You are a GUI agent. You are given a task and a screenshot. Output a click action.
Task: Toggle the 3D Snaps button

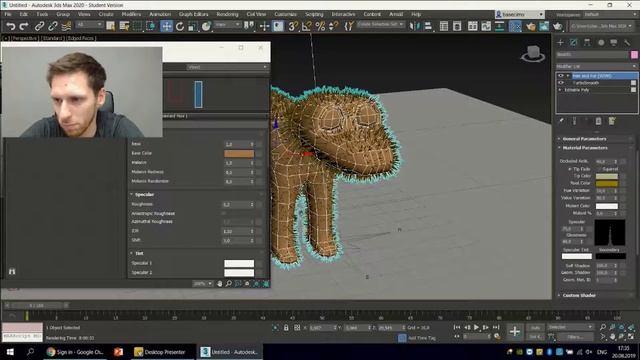pyautogui.click(x=293, y=27)
